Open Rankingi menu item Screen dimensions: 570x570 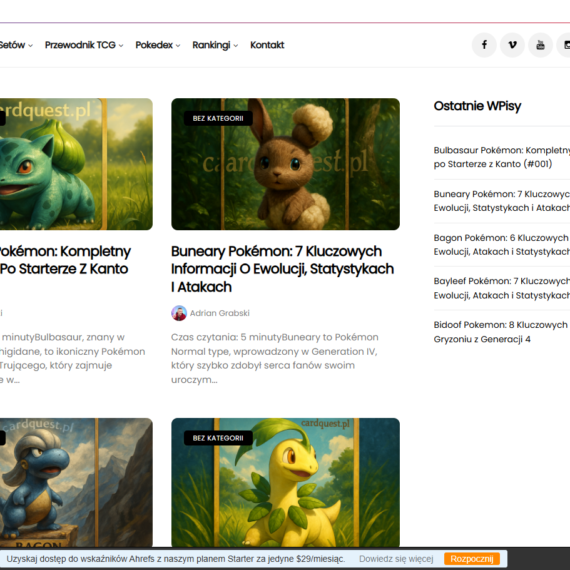(211, 45)
